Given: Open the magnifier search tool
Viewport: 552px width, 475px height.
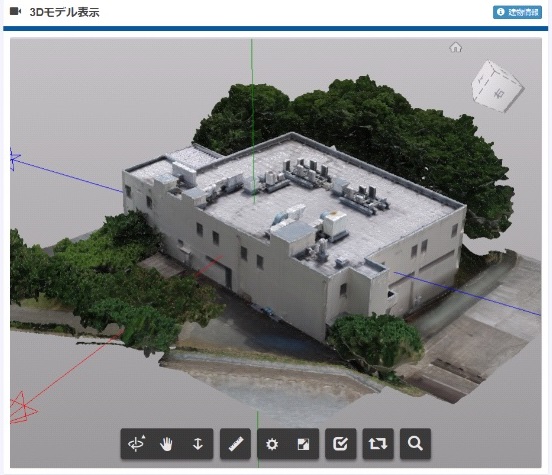Looking at the screenshot, I should (x=415, y=444).
